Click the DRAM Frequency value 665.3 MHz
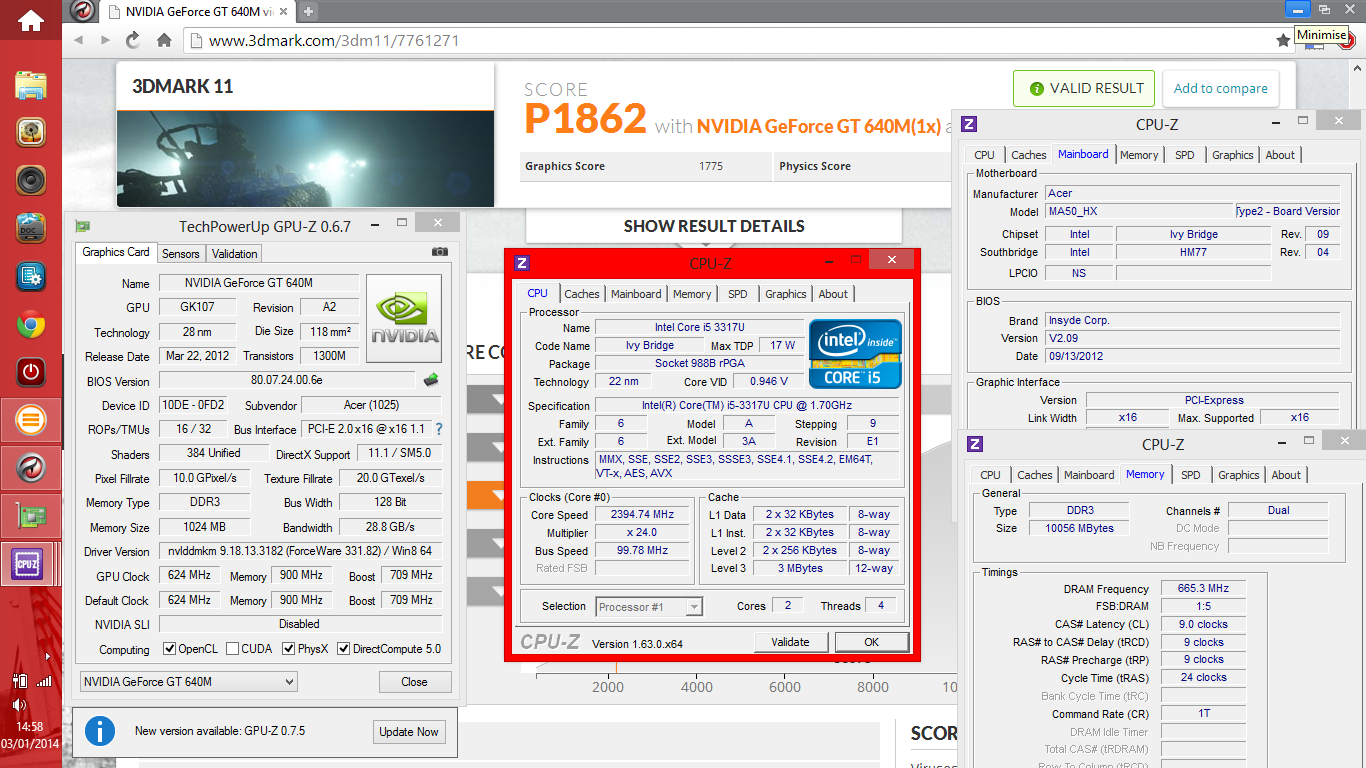The width and height of the screenshot is (1366, 768). (x=1204, y=588)
